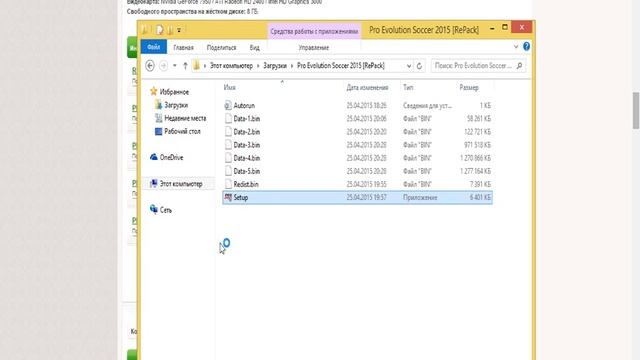Click the Data-1.bin file icon

228,118
